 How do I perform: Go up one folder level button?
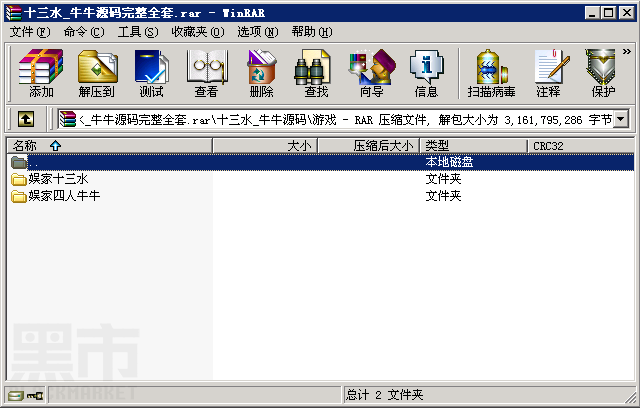tap(26, 120)
